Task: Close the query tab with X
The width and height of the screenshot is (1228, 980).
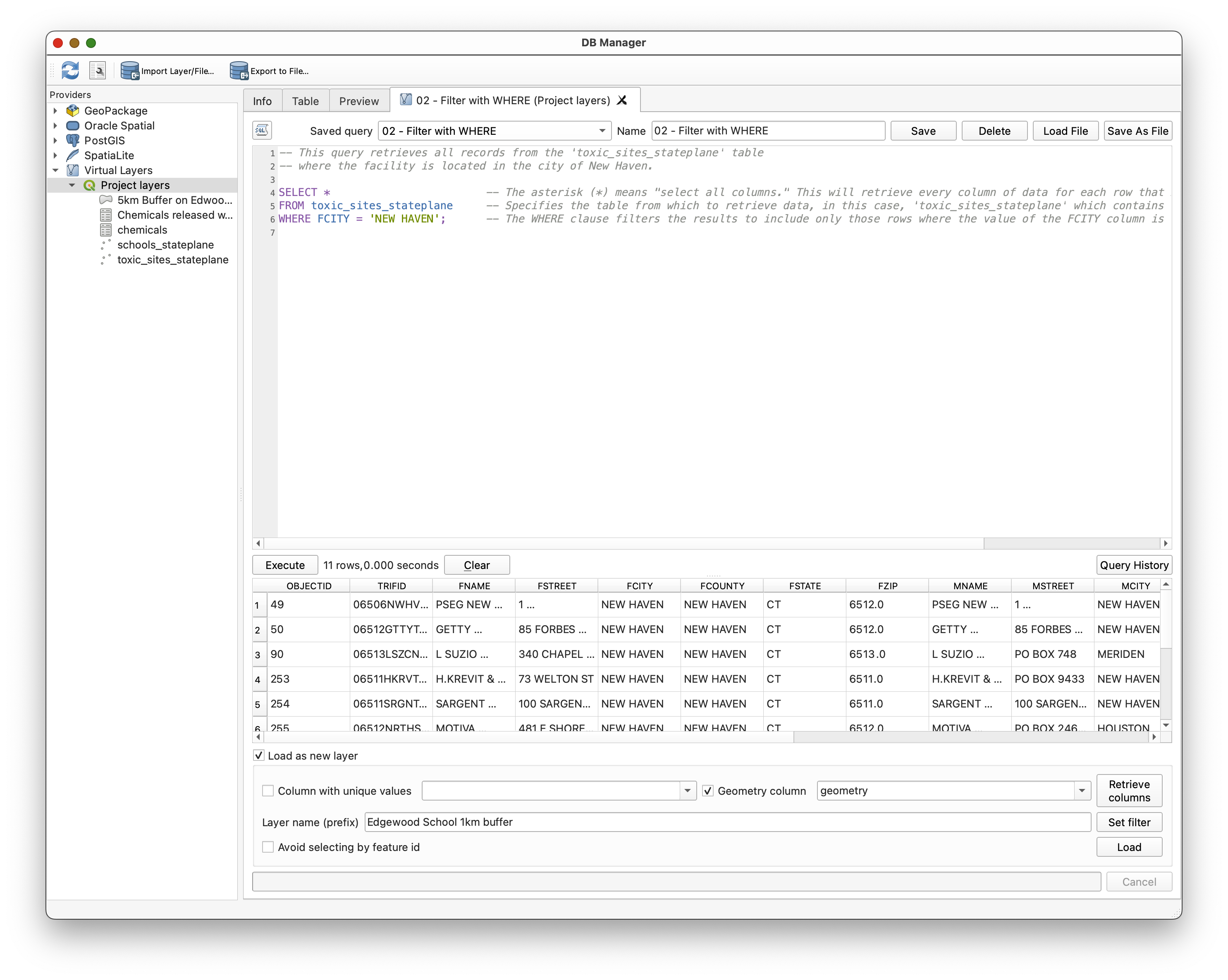Action: tap(622, 100)
